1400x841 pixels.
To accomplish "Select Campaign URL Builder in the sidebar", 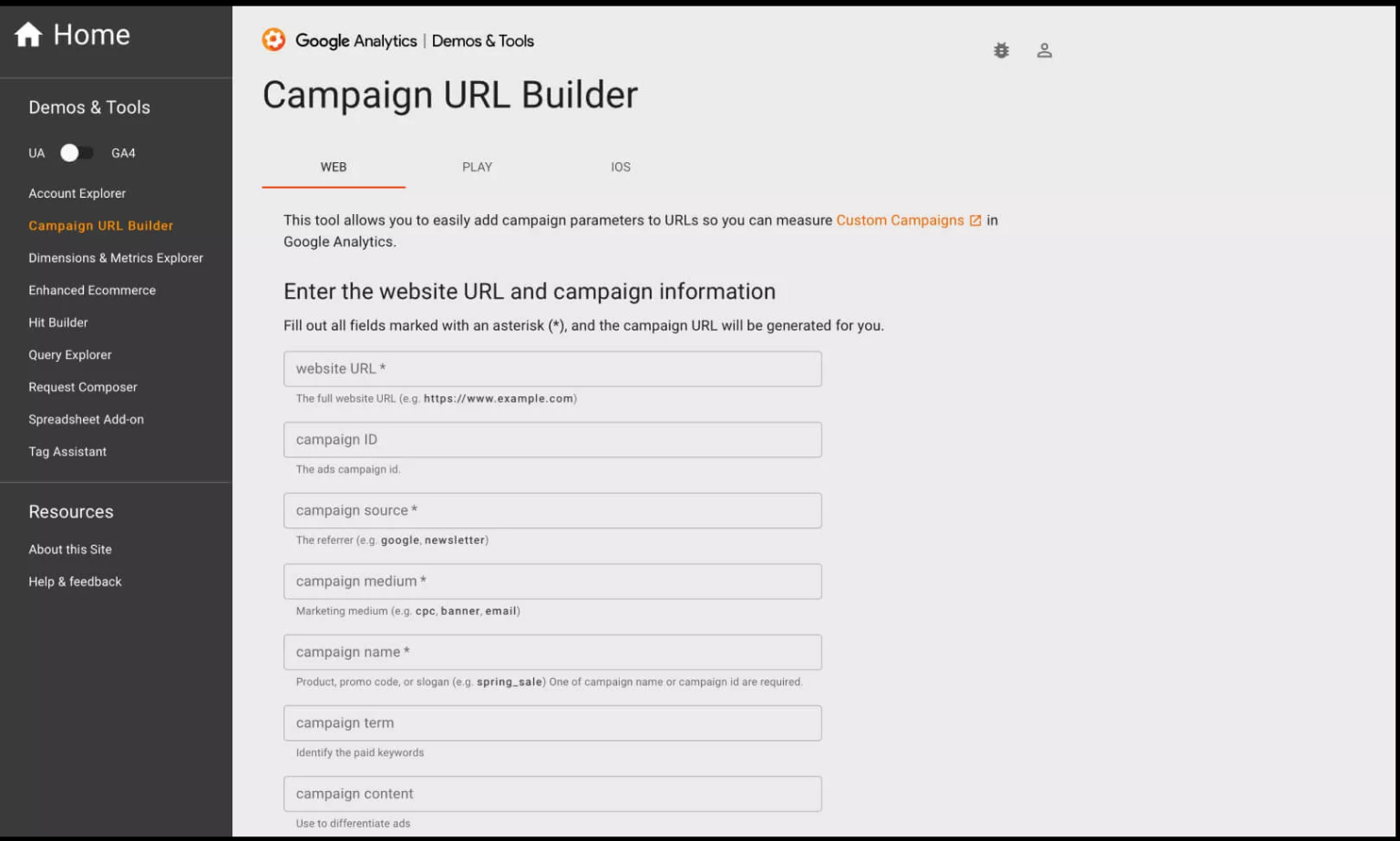I will tap(100, 225).
